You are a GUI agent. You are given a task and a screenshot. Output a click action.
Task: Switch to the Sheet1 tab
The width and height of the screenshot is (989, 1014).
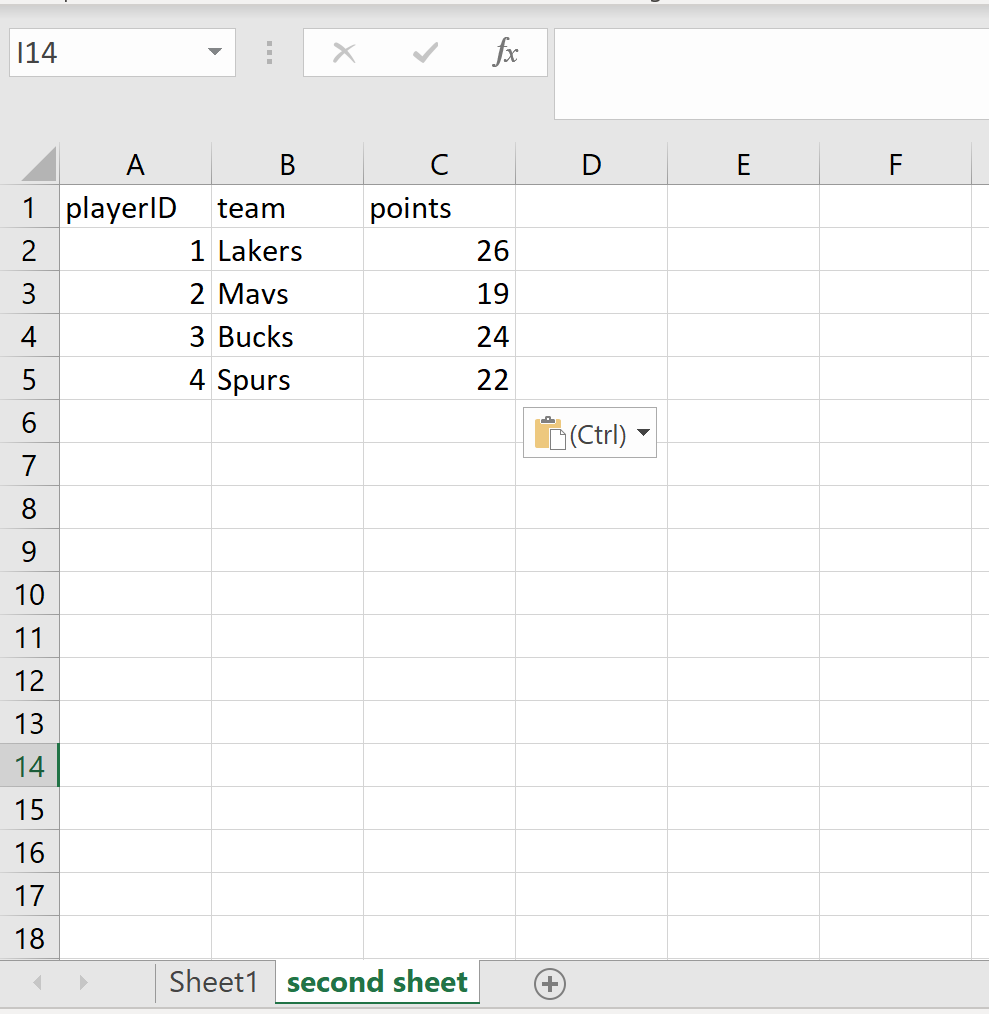point(214,982)
